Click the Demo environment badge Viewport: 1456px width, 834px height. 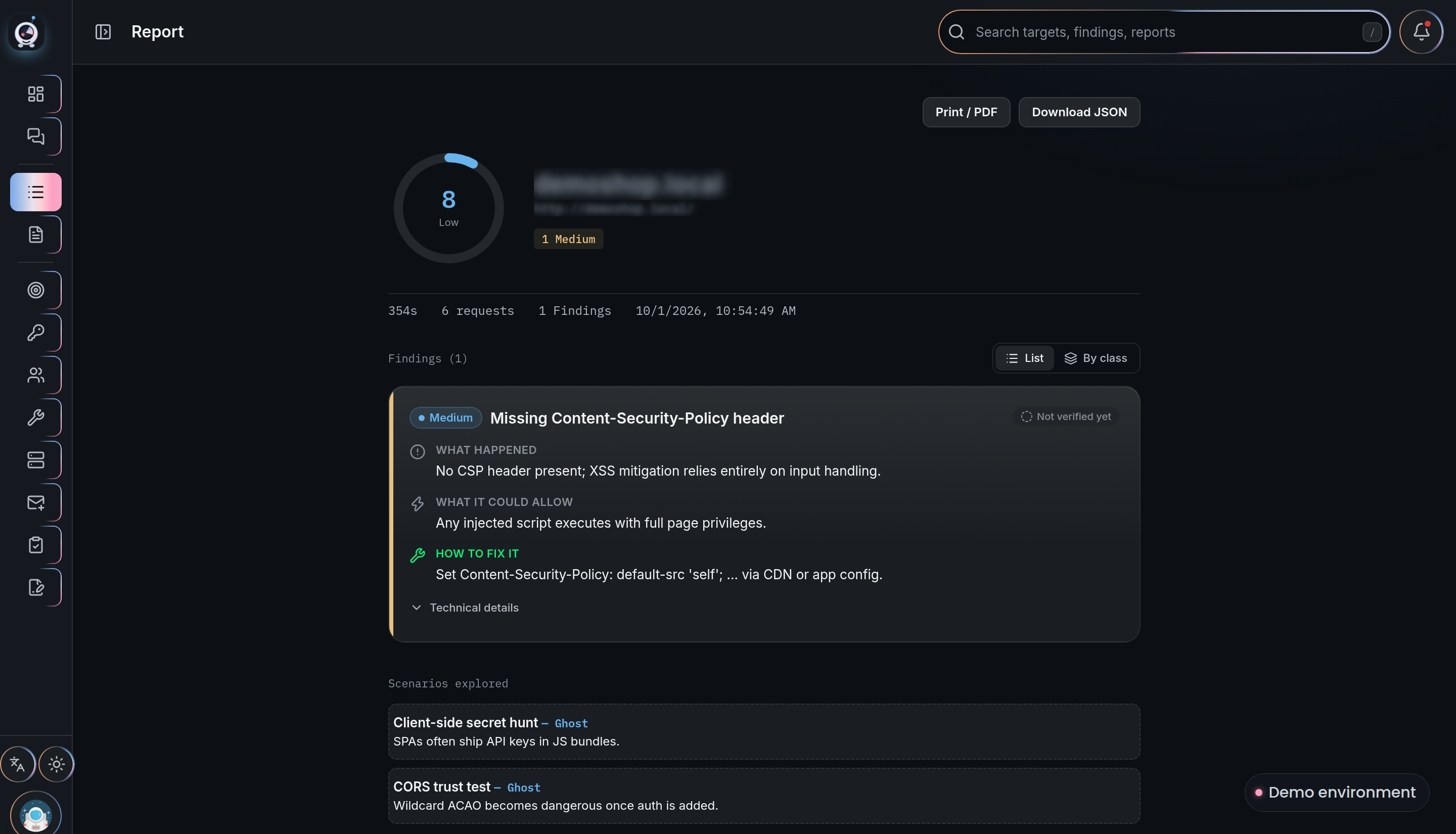point(1336,792)
